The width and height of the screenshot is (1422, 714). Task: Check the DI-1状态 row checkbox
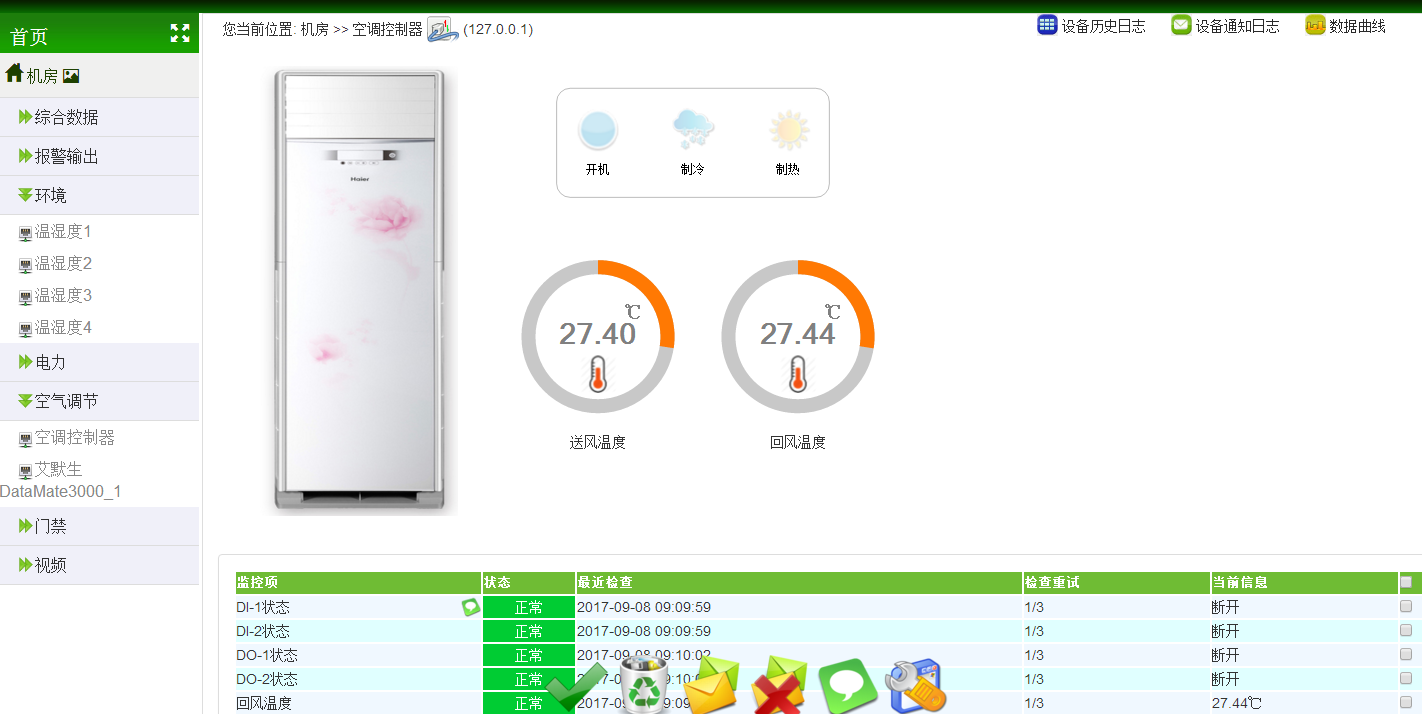(1406, 606)
